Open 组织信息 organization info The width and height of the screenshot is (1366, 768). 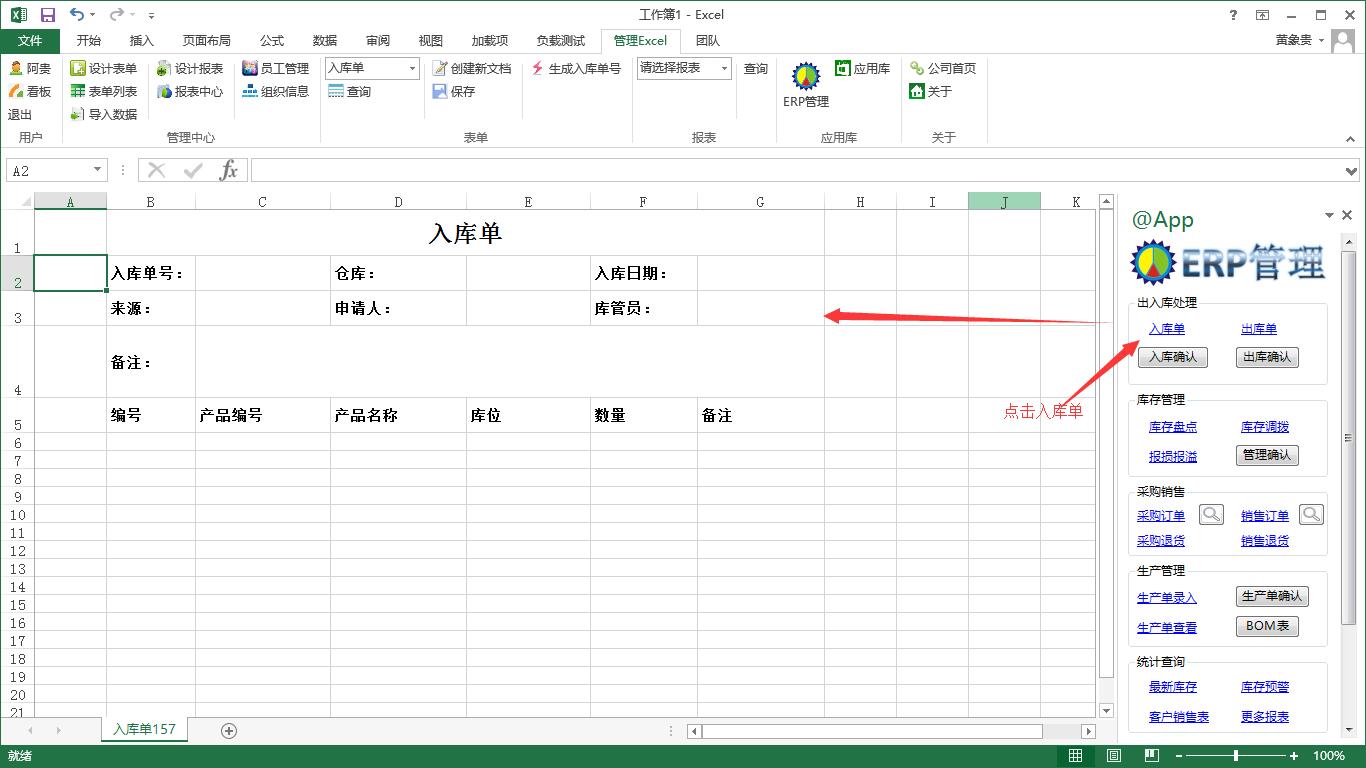coord(276,91)
